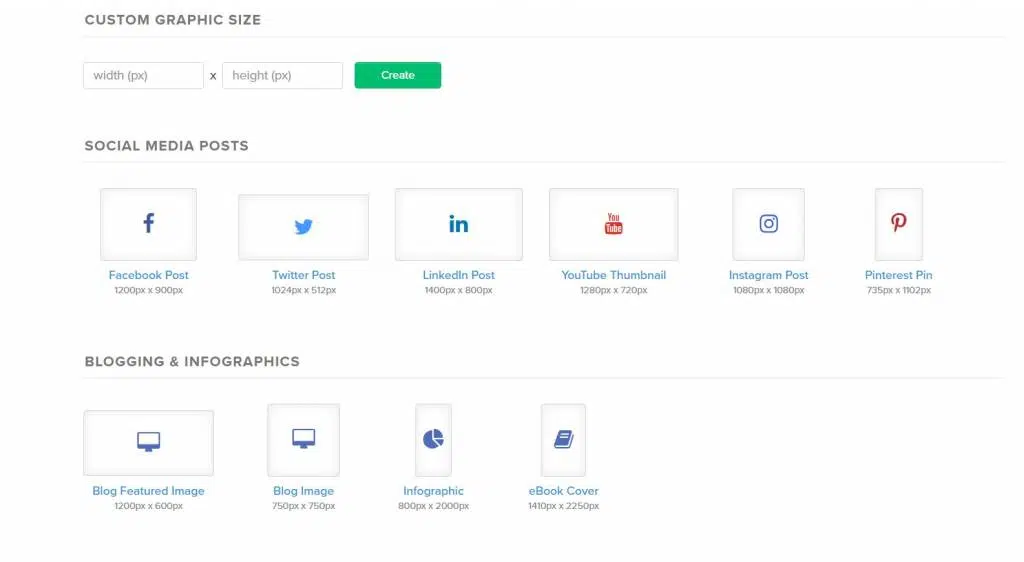Open the LinkedIn Post link
This screenshot has width=1024, height=562.
click(458, 275)
